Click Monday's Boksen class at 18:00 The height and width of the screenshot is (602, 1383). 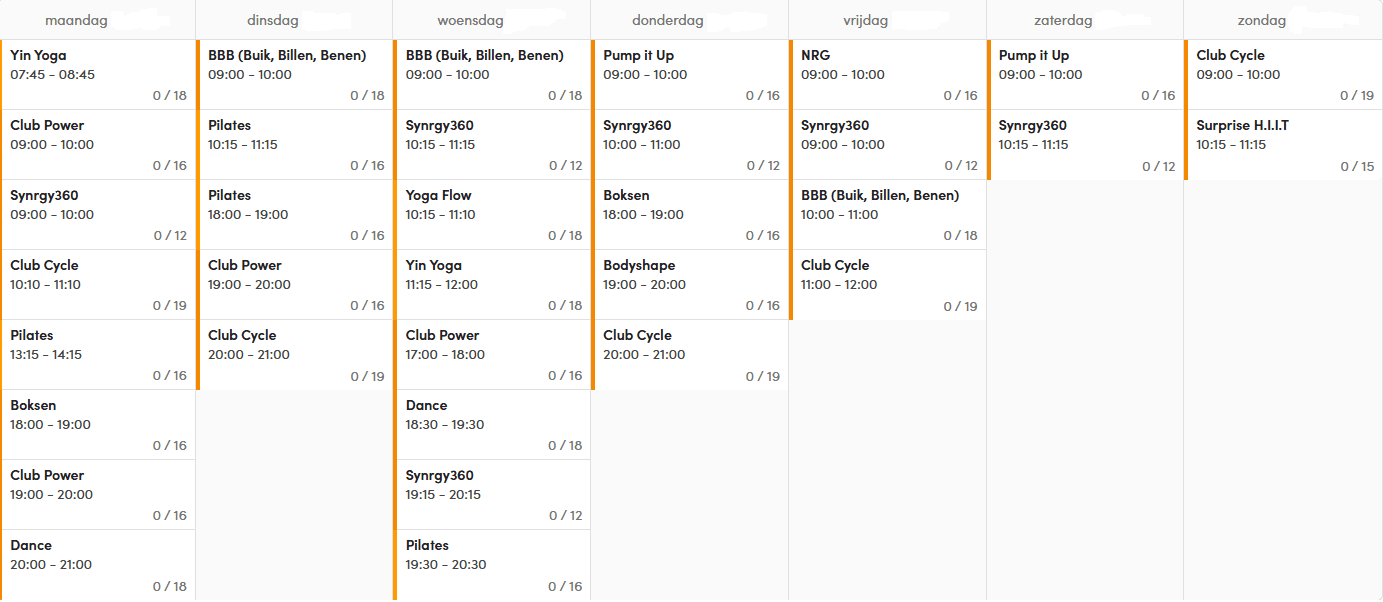point(98,424)
